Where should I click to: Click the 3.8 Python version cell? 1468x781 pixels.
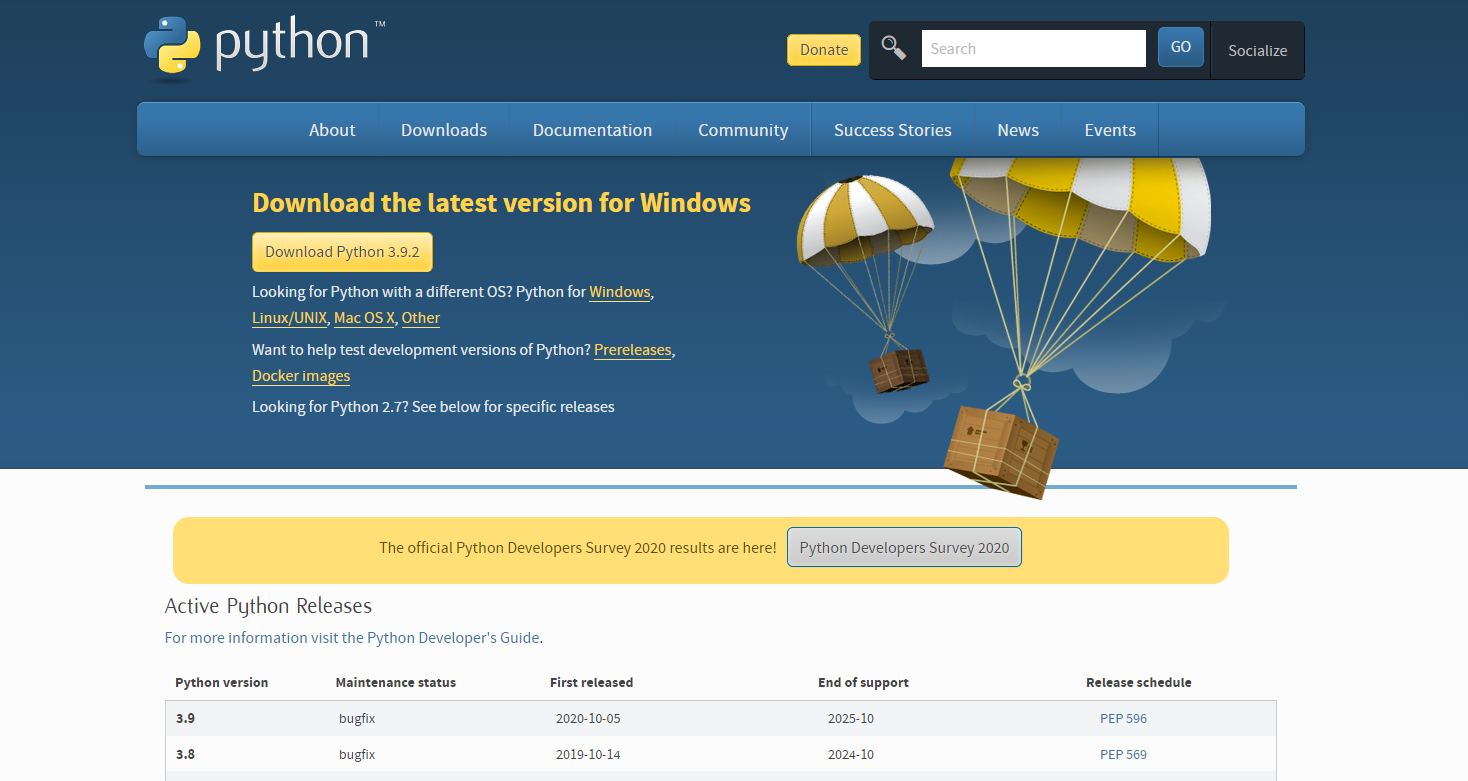point(185,754)
